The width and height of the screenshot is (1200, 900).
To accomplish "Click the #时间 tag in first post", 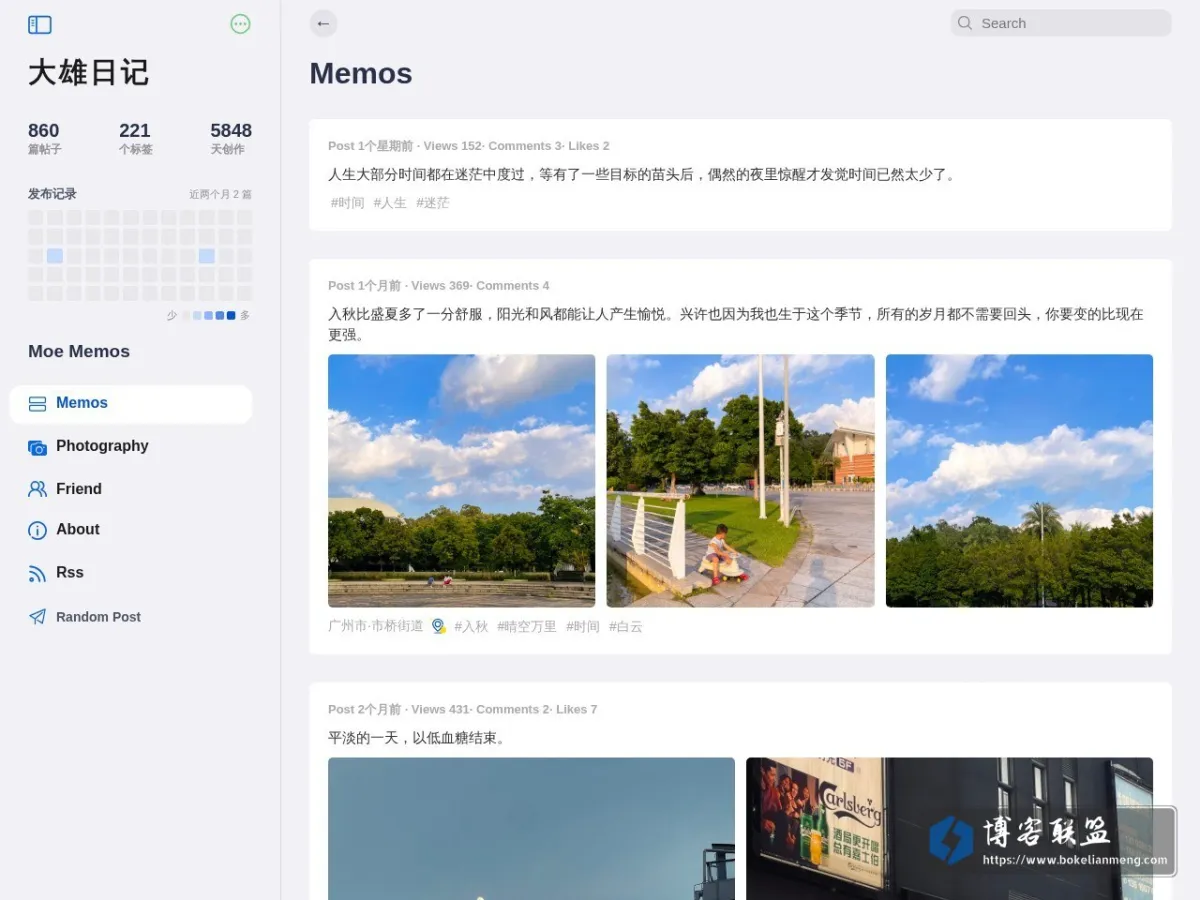I will [348, 203].
